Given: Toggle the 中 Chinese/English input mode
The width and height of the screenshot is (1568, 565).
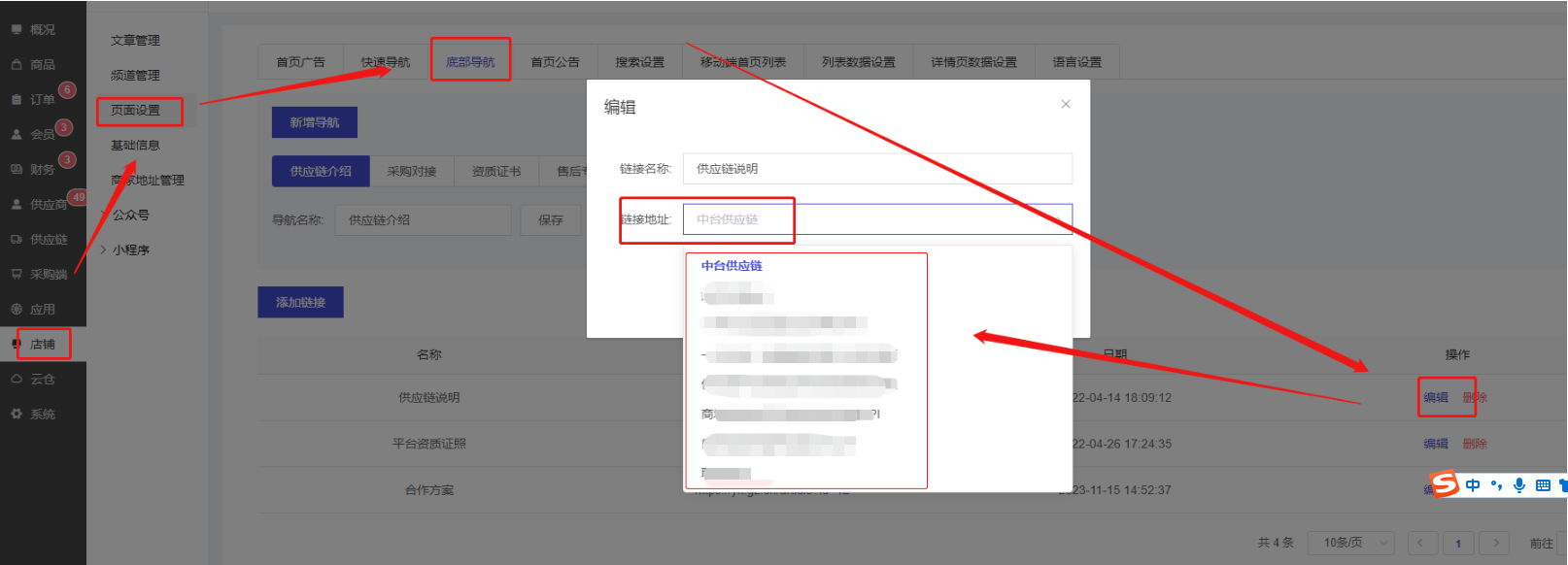Looking at the screenshot, I should click(x=1473, y=485).
